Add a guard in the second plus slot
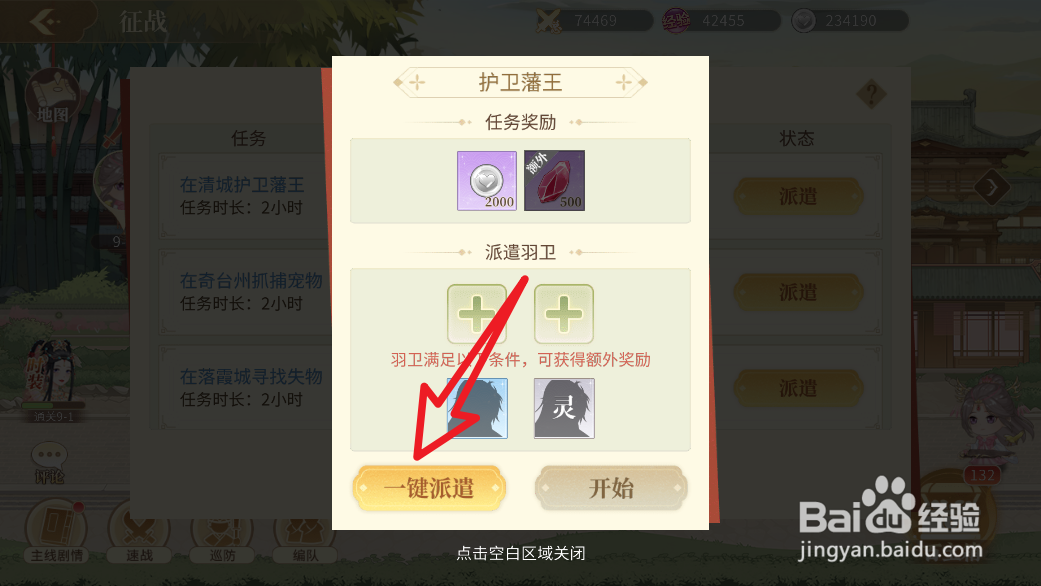Screen dimensions: 1041x586 coord(564,314)
